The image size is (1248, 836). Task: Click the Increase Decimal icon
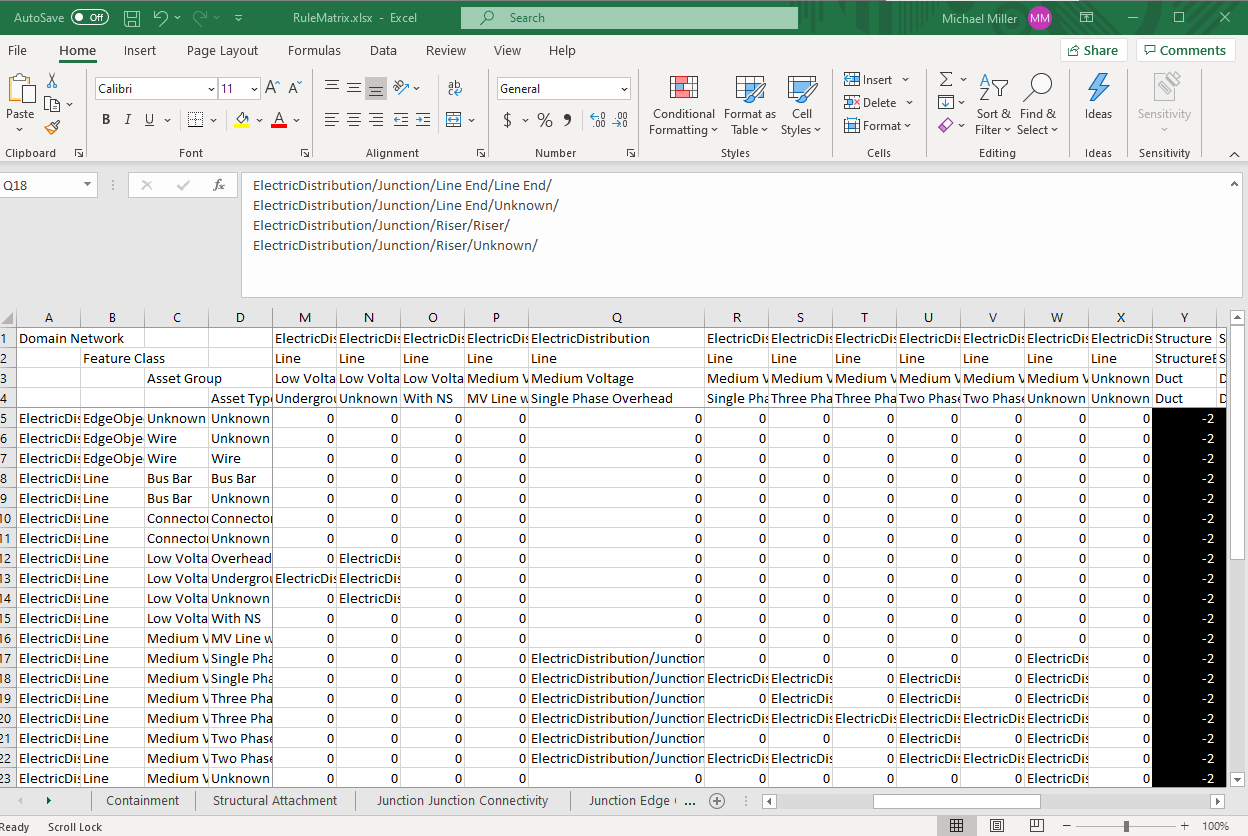tap(600, 120)
